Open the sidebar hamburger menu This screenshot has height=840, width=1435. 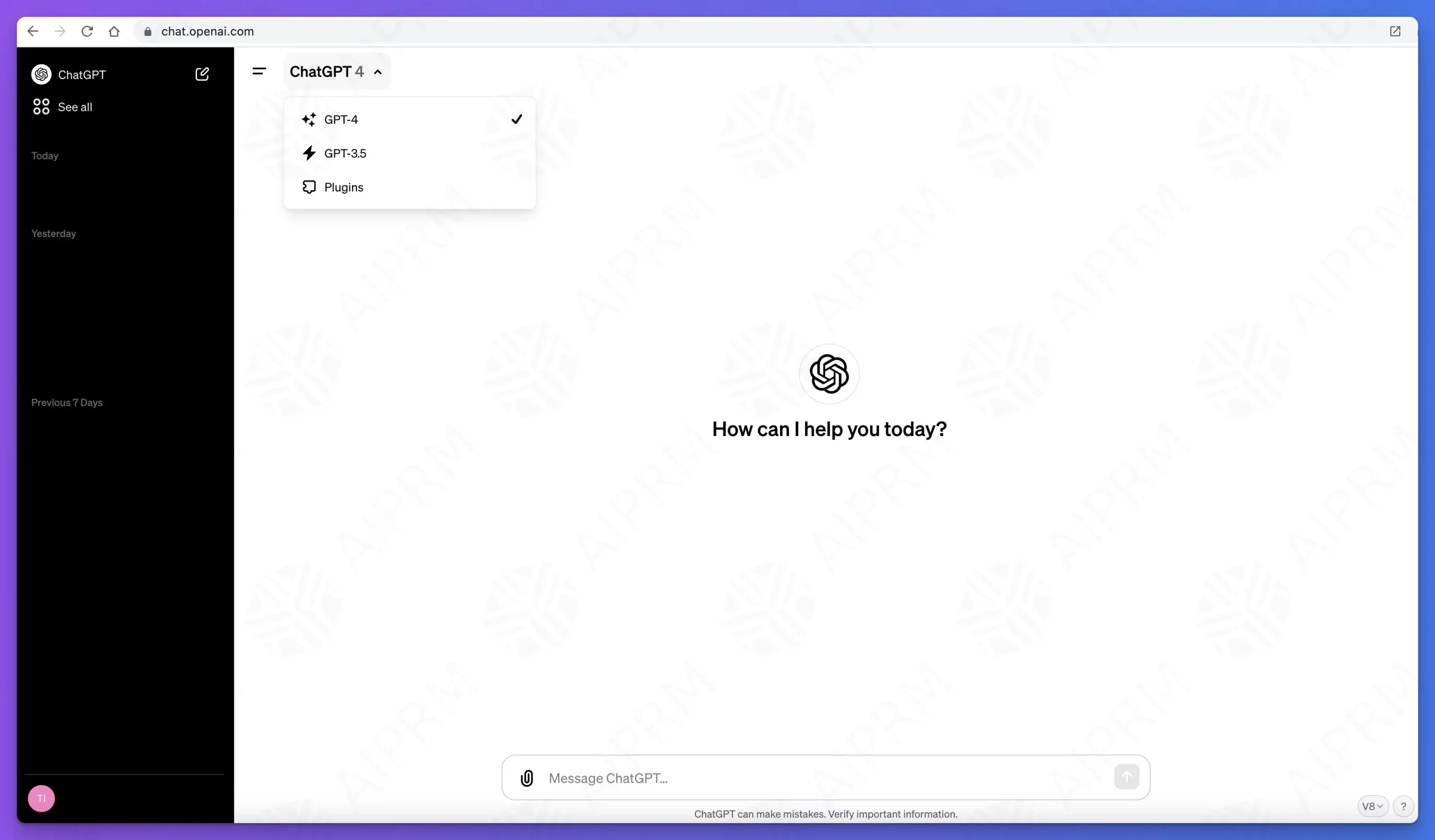[259, 71]
